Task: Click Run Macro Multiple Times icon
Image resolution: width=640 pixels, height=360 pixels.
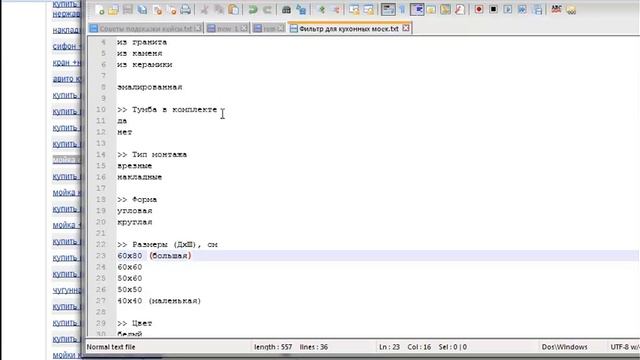Action: coord(522,9)
